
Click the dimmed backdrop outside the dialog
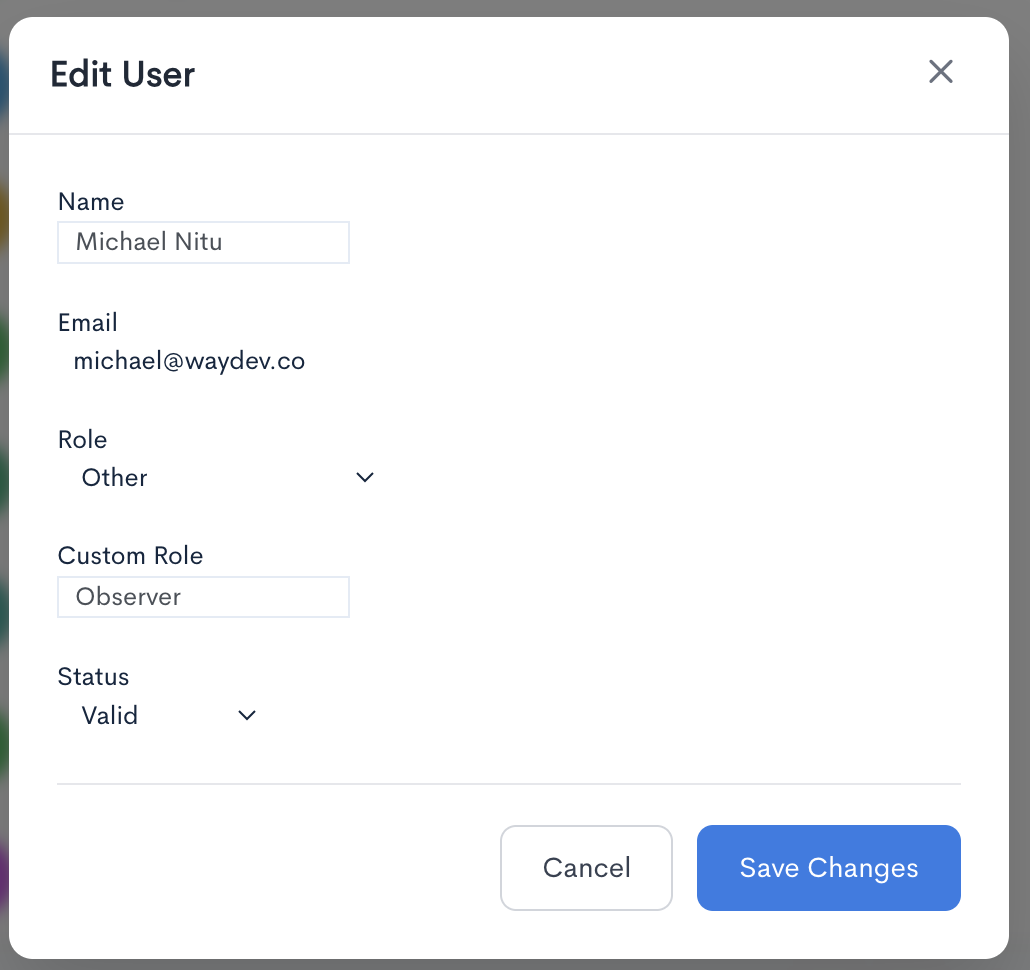(x=1019, y=500)
